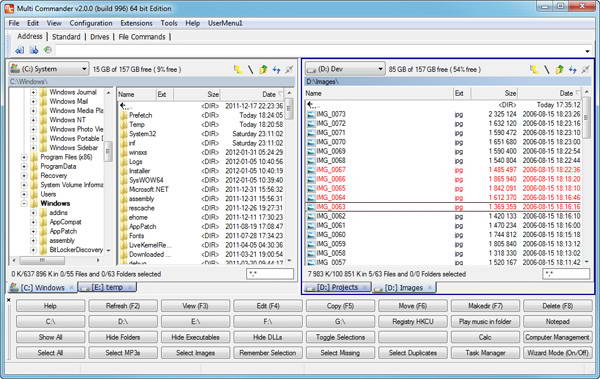Switch to the [D:] Projects tab

pos(337,287)
